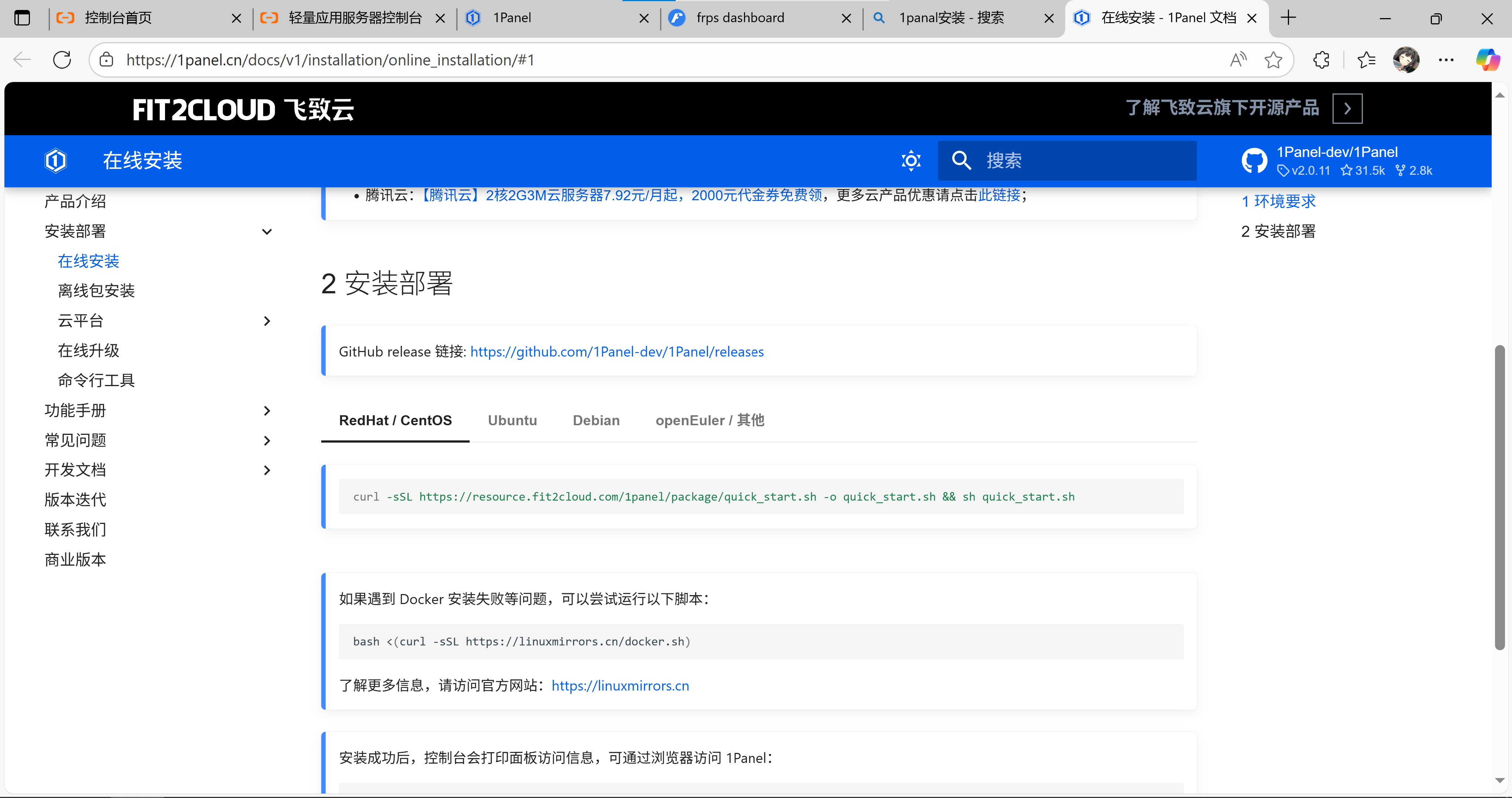Open the favorites list icon
Image resolution: width=1512 pixels, height=798 pixels.
point(1366,60)
